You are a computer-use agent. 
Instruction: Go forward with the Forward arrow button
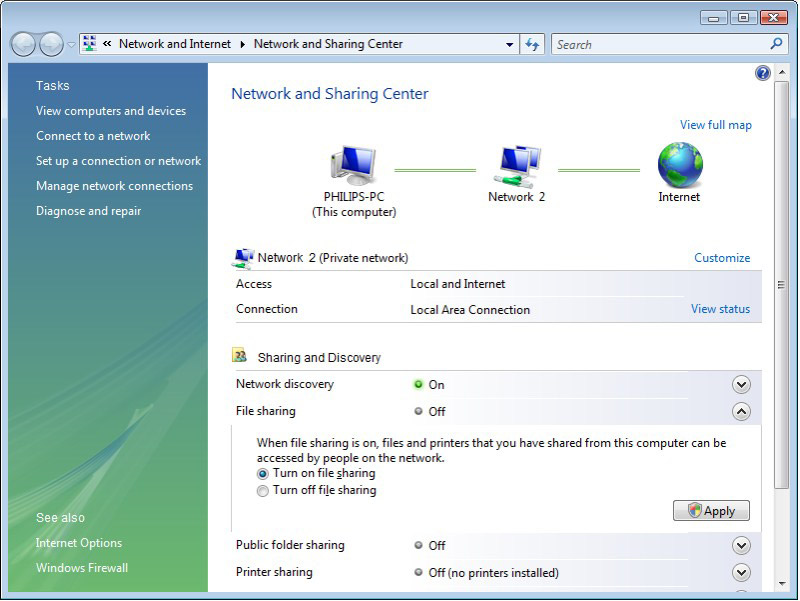coord(51,44)
